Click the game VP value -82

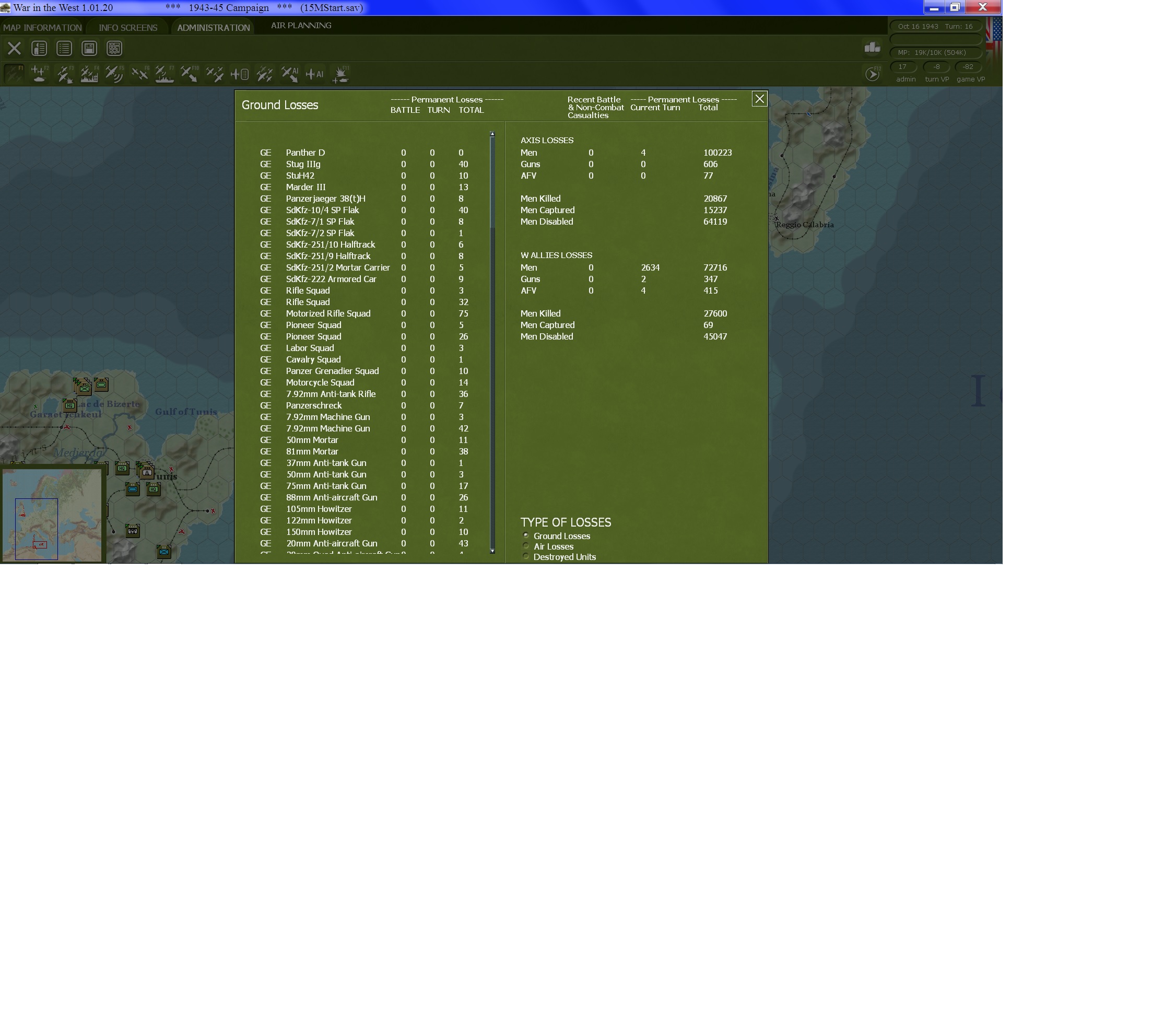(x=968, y=67)
